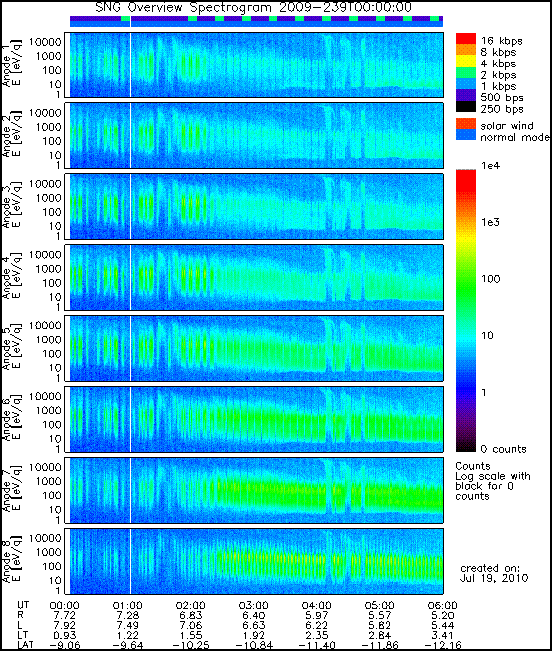
Task: Click the solar wind mode swatch
Action: [466, 124]
